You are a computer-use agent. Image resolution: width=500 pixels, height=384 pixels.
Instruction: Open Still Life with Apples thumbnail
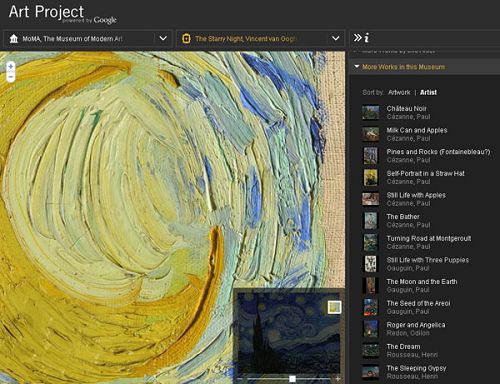point(370,199)
